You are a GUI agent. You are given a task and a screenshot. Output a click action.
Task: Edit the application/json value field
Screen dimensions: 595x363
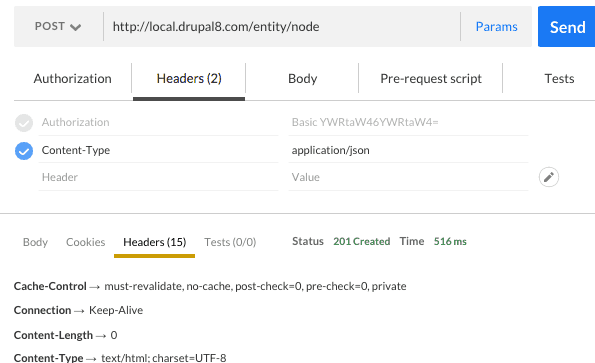[408, 150]
